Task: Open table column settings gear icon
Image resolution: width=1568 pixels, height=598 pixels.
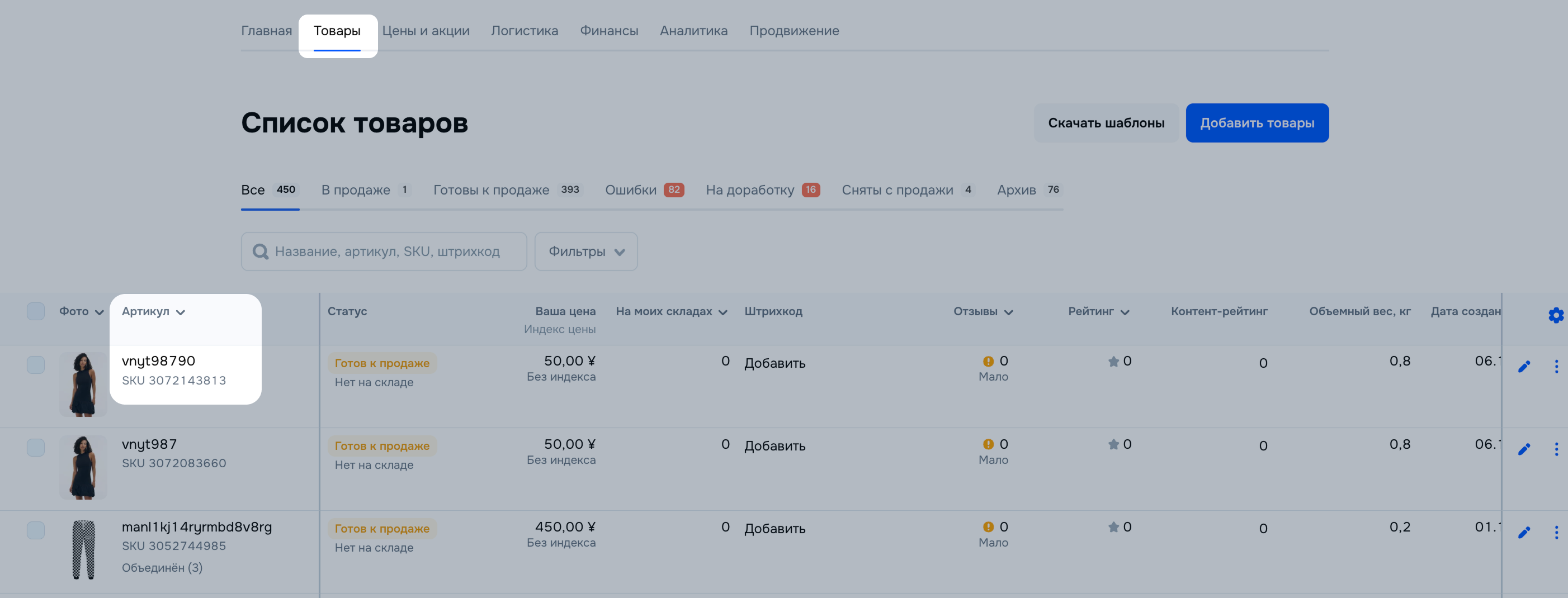Action: click(x=1555, y=315)
